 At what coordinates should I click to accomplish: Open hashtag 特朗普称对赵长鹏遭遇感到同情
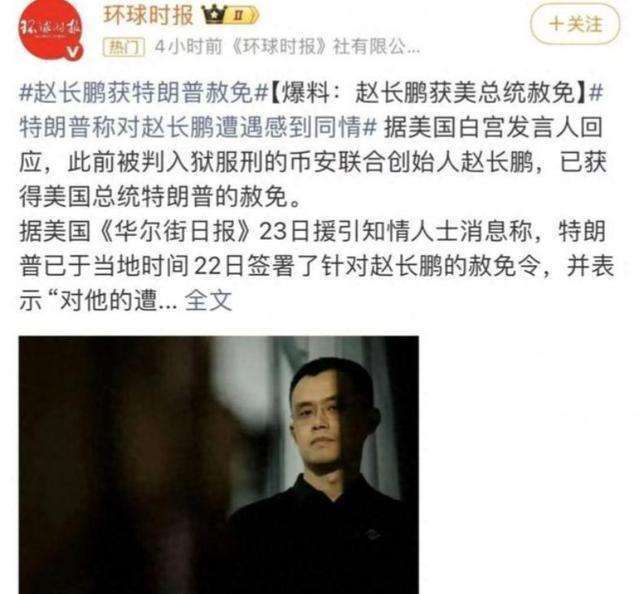point(197,128)
